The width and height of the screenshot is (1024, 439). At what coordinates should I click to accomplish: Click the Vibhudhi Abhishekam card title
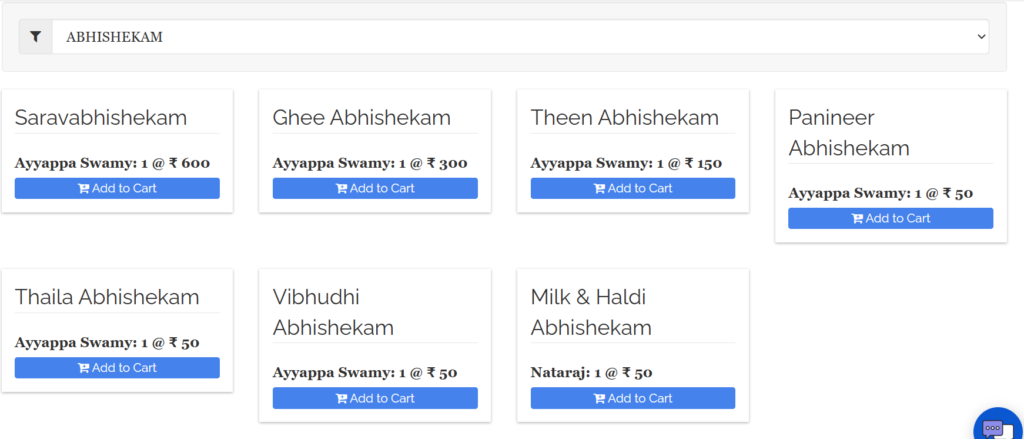pos(333,312)
